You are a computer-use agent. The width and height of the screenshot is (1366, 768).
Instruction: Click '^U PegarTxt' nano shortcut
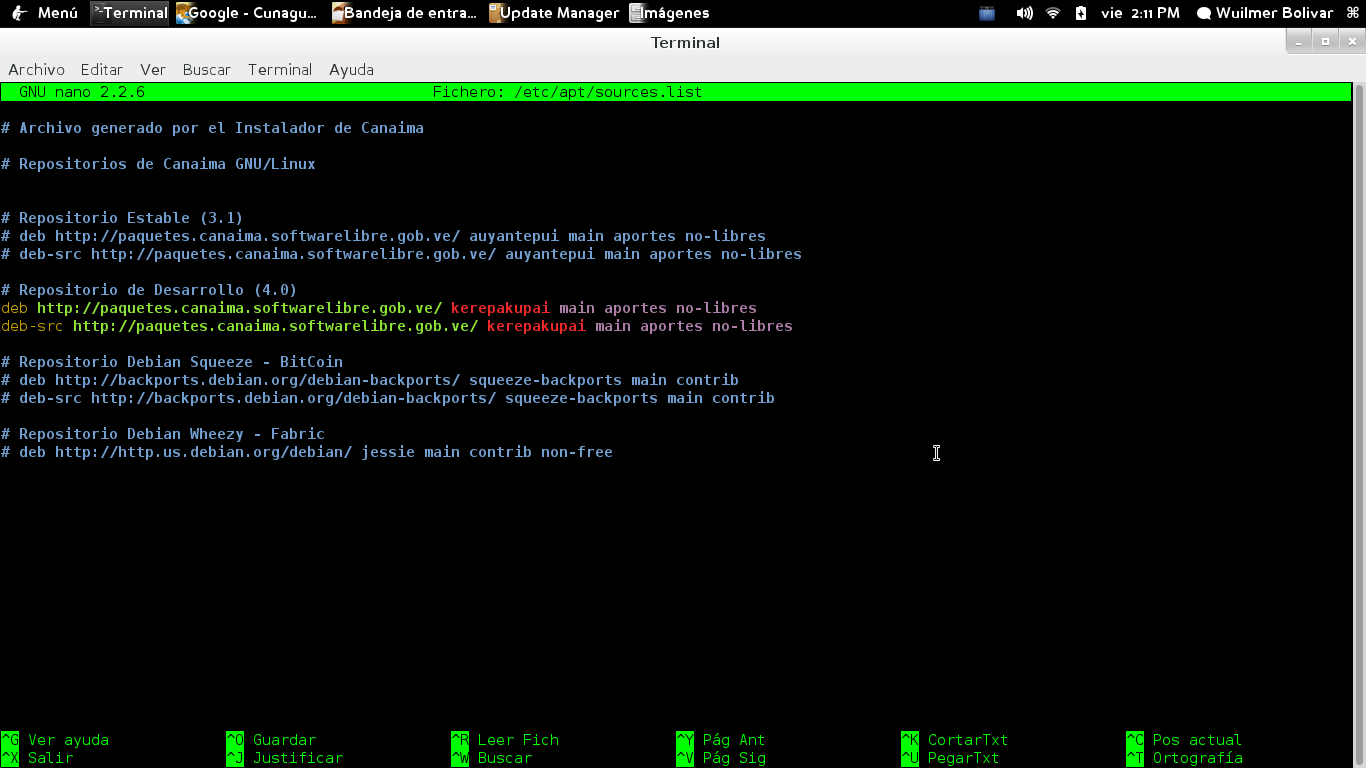click(x=950, y=758)
